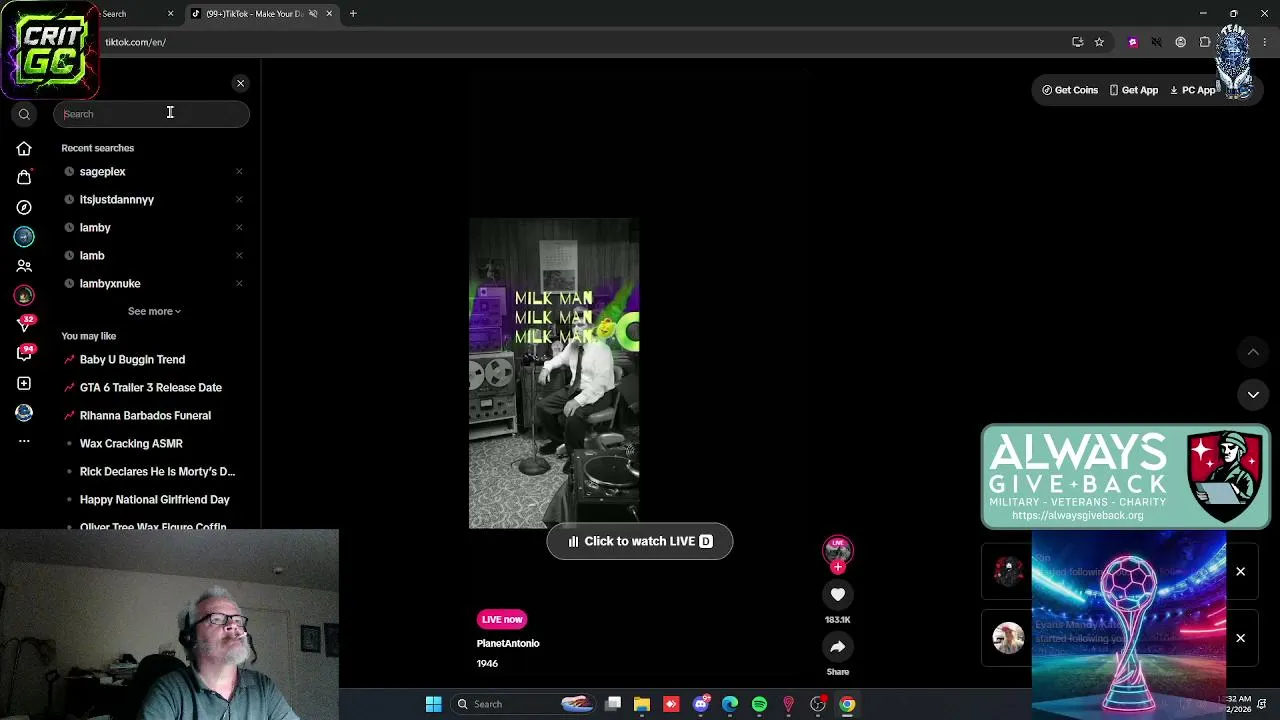Remove 'sageplex' from recent searches
The width and height of the screenshot is (1280, 720).
click(x=239, y=172)
